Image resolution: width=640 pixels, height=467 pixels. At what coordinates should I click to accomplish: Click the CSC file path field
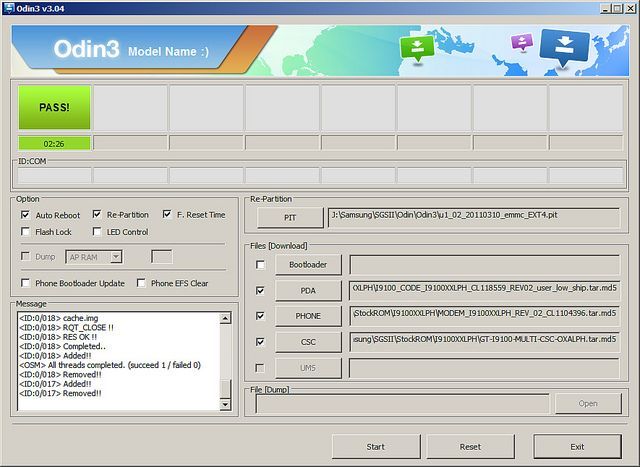pos(485,342)
